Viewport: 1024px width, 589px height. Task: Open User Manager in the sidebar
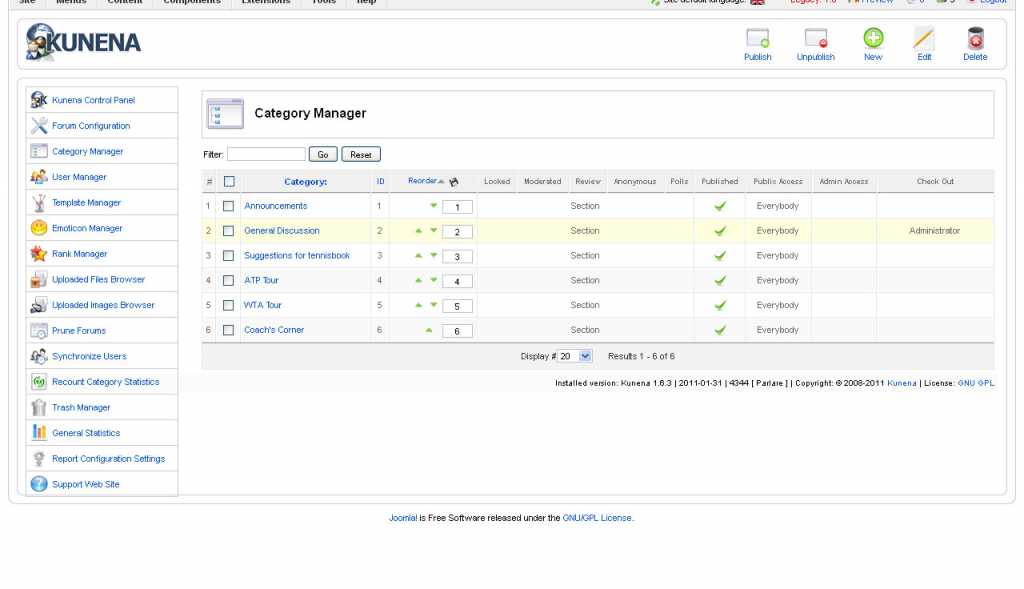click(79, 177)
